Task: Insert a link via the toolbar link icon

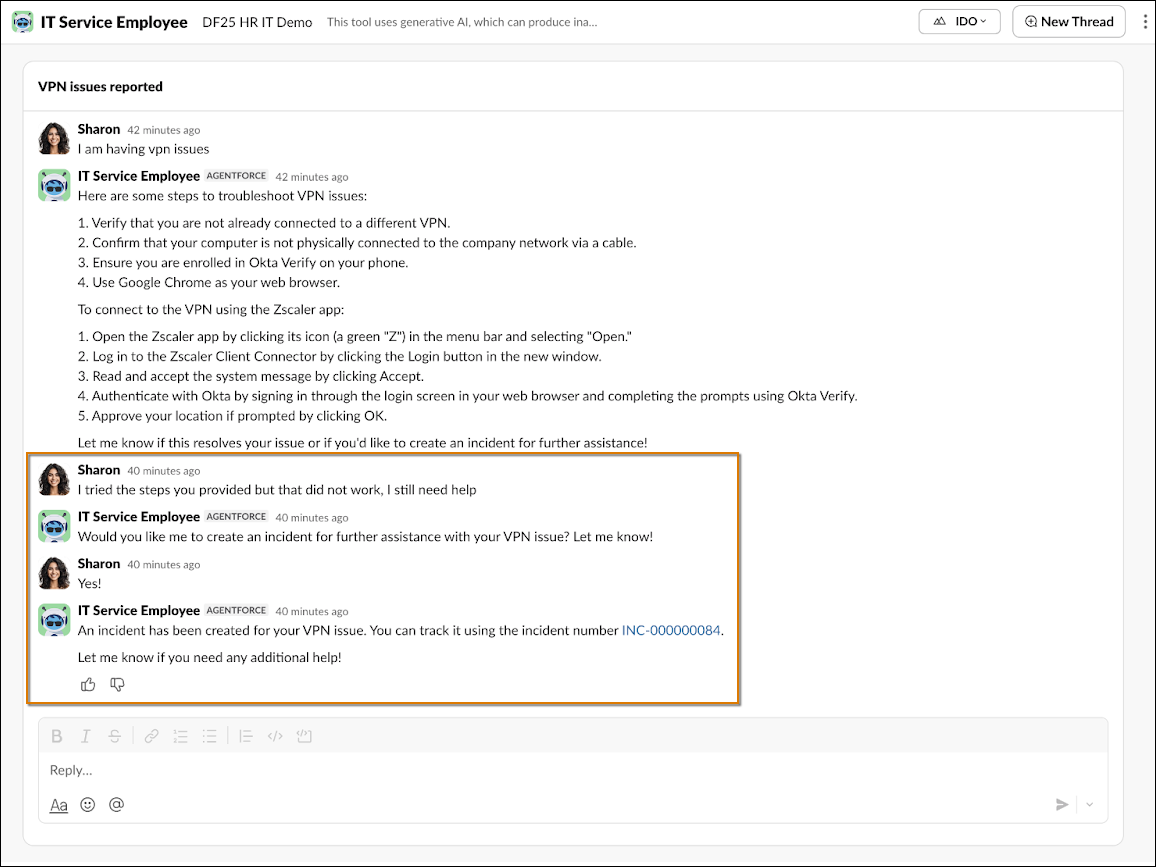Action: [151, 736]
